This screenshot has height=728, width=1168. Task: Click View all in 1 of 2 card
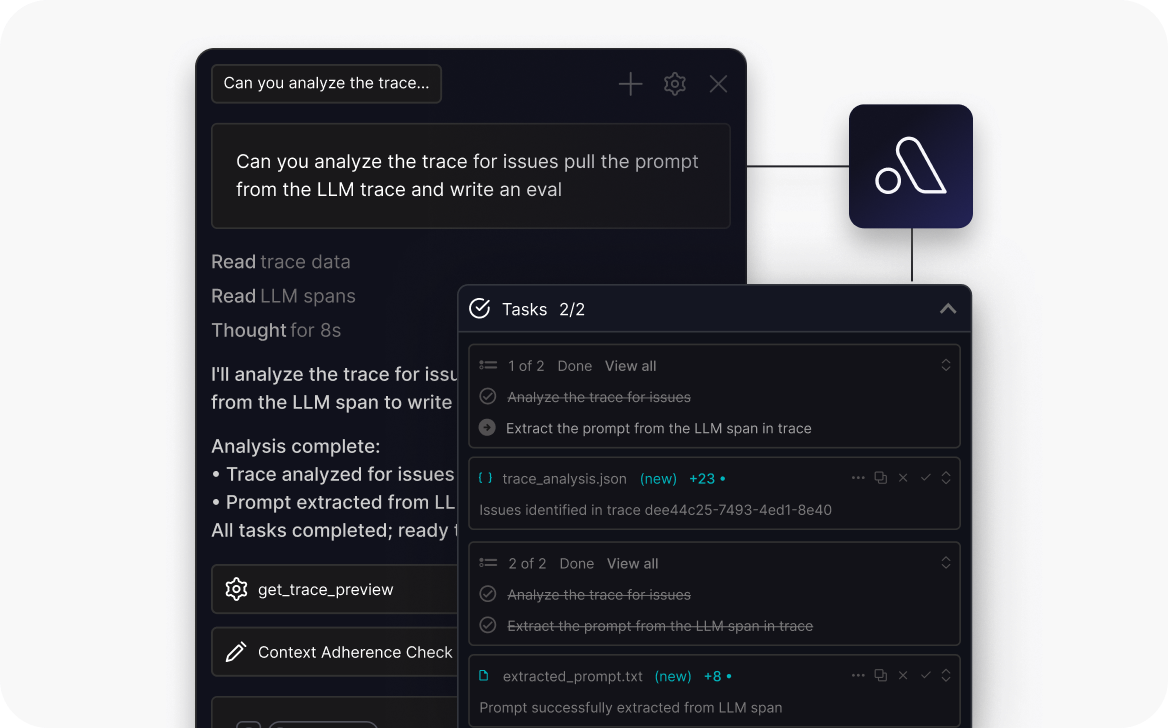click(630, 366)
